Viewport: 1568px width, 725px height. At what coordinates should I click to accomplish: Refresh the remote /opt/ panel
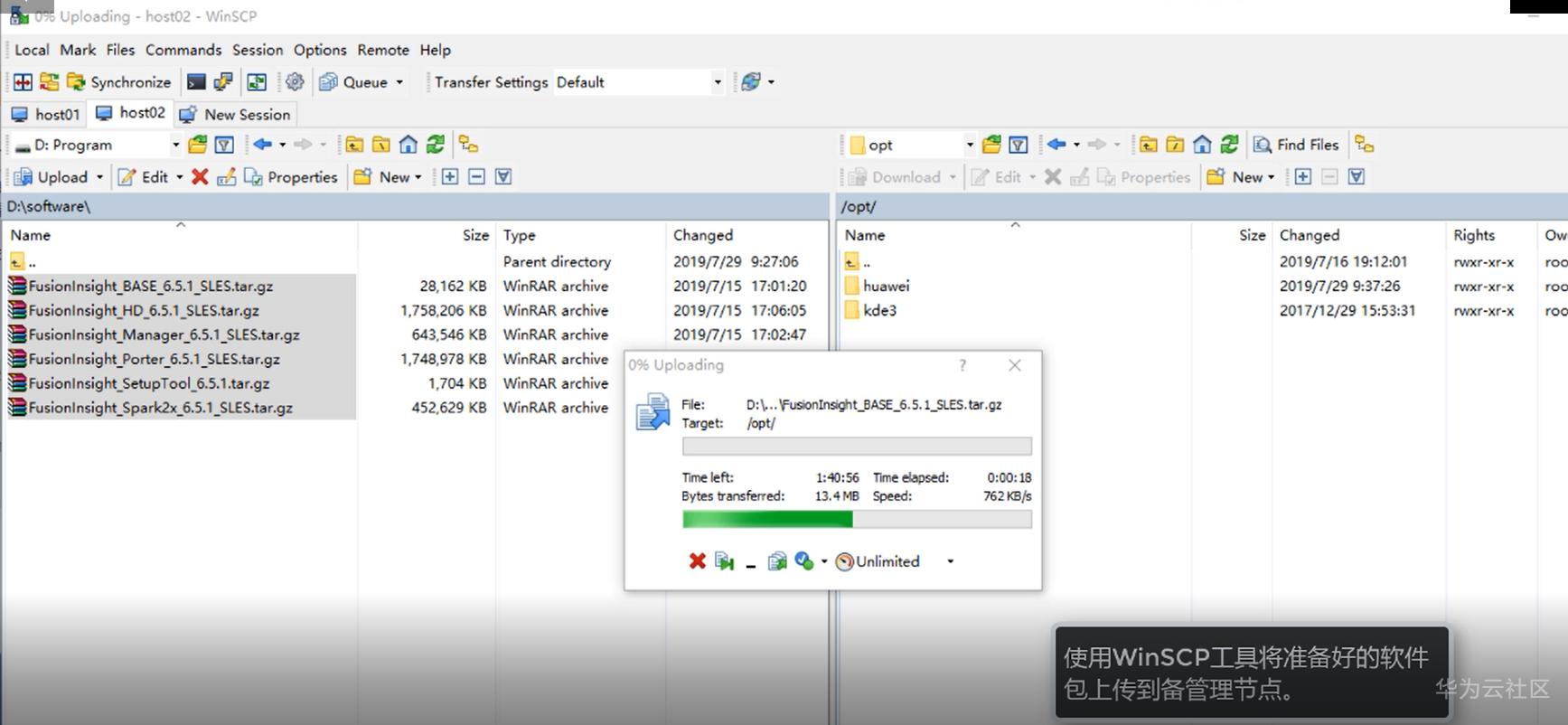(1229, 145)
